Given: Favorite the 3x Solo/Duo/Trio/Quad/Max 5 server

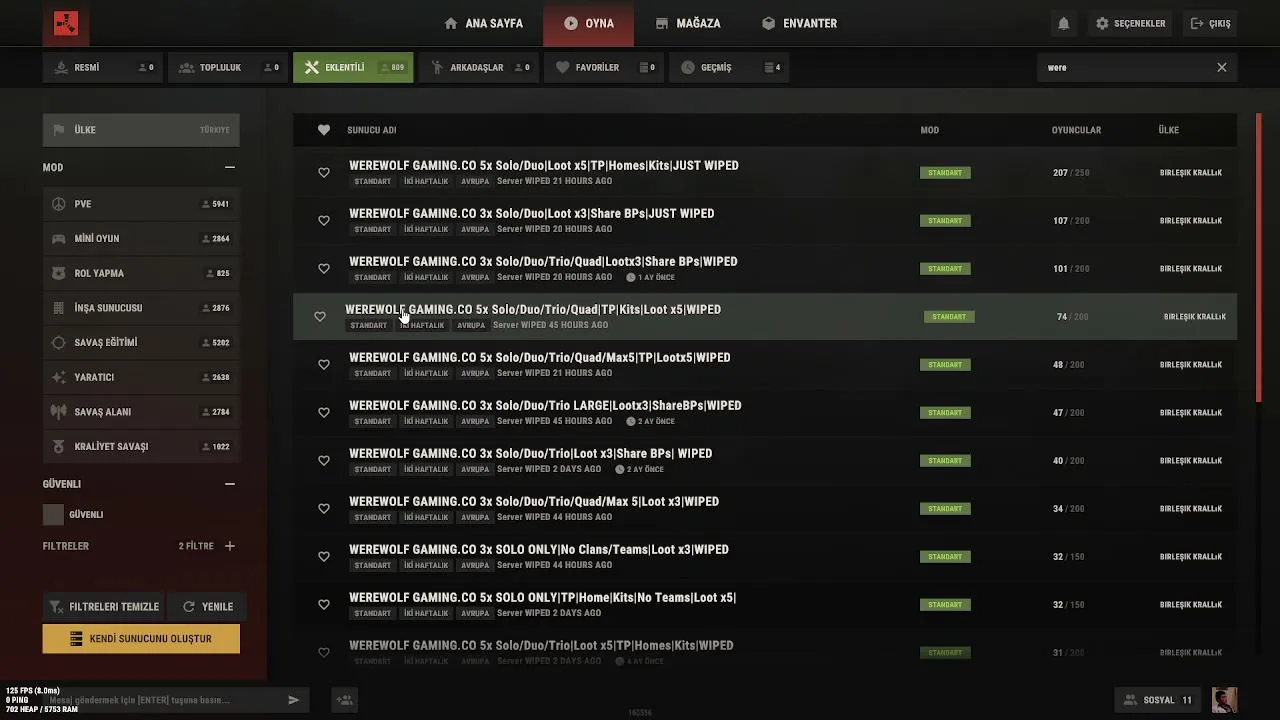Looking at the screenshot, I should pyautogui.click(x=324, y=508).
